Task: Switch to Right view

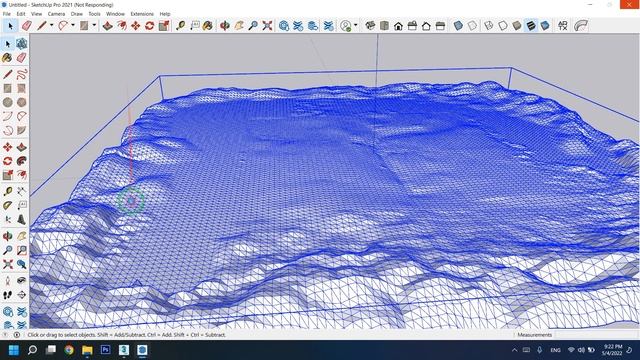Action: (412, 26)
